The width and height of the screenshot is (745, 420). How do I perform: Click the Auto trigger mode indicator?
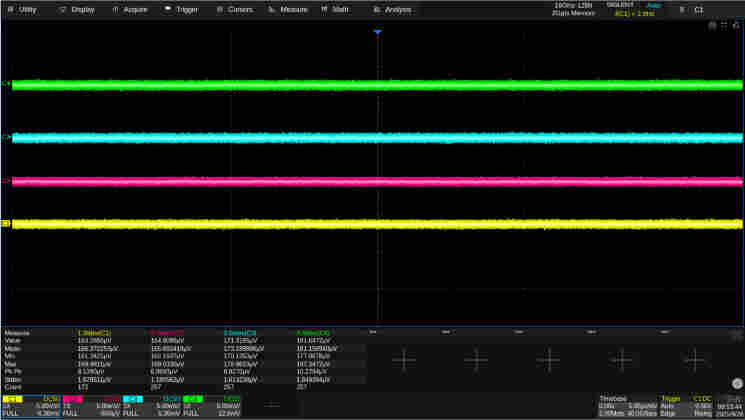pyautogui.click(x=653, y=5)
